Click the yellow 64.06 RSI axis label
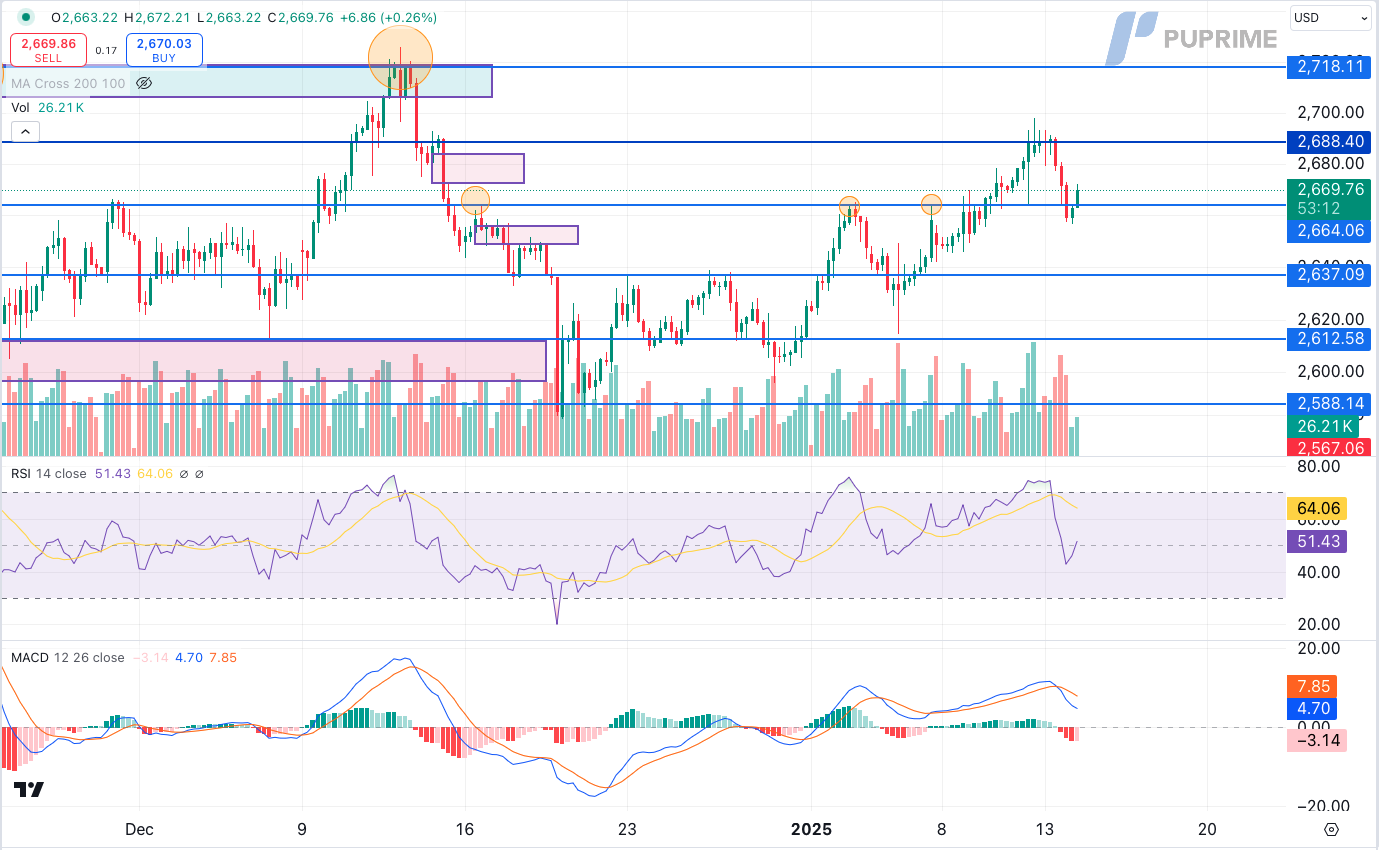 [1317, 509]
